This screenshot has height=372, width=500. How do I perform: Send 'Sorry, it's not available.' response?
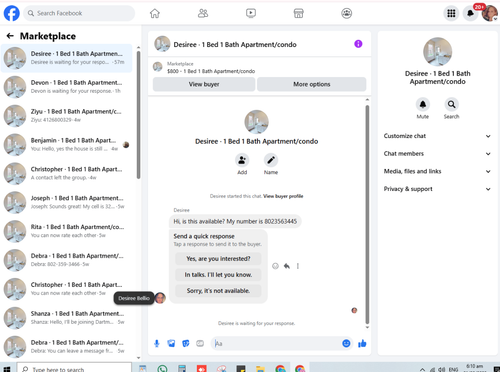click(218, 291)
